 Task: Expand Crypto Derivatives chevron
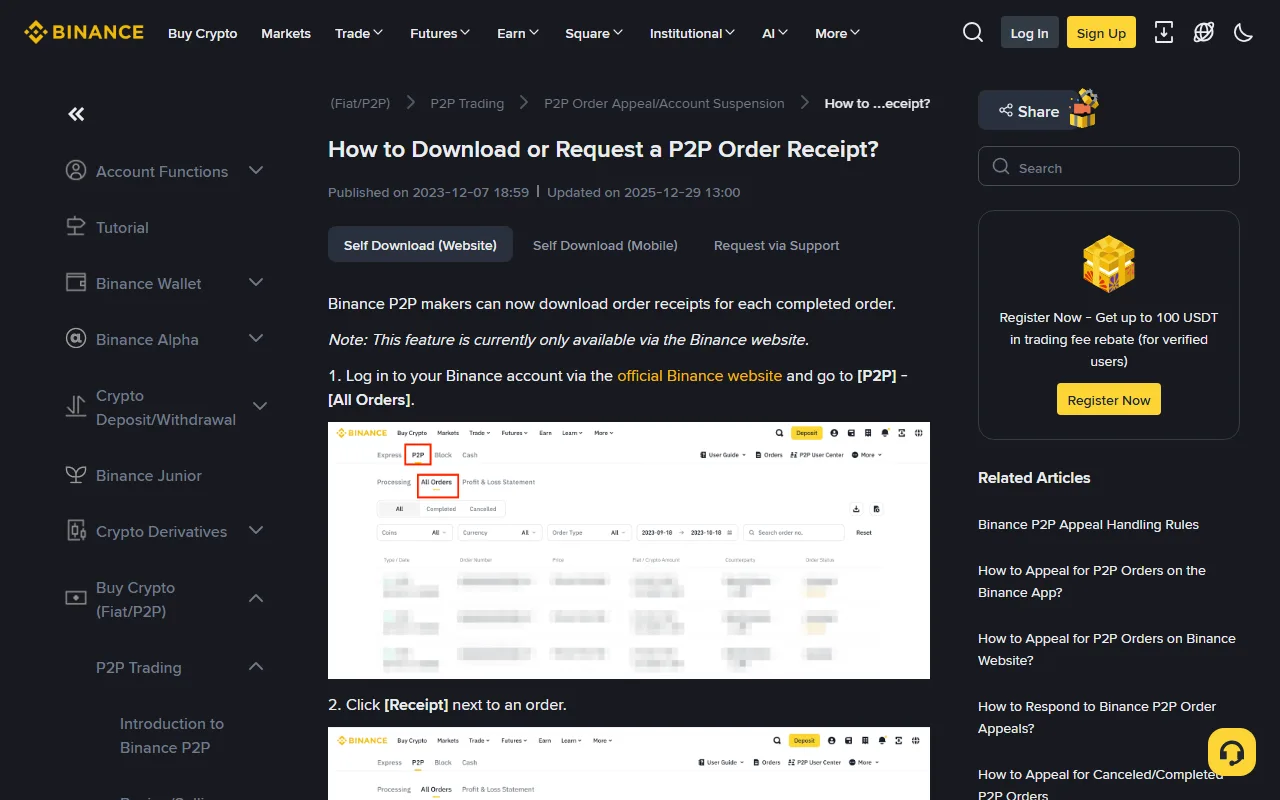click(256, 531)
